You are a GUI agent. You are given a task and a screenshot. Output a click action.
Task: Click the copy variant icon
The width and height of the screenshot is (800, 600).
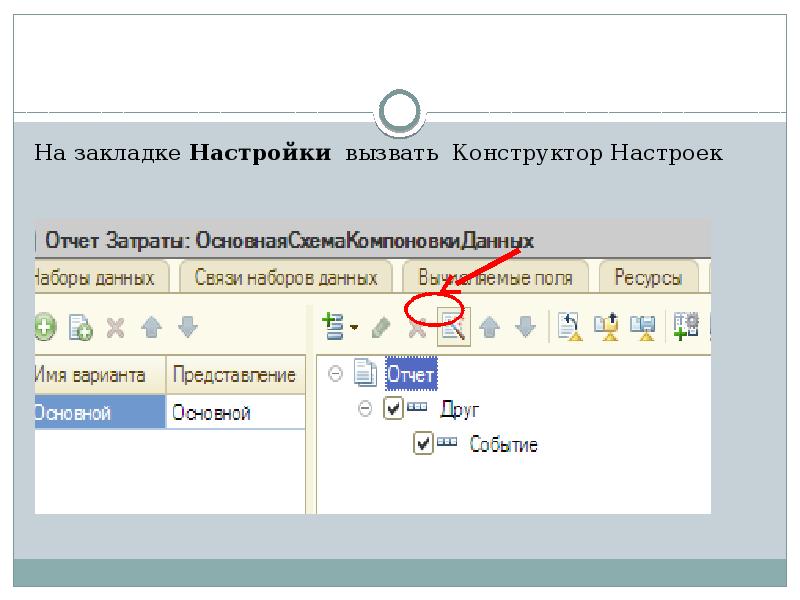click(x=80, y=327)
